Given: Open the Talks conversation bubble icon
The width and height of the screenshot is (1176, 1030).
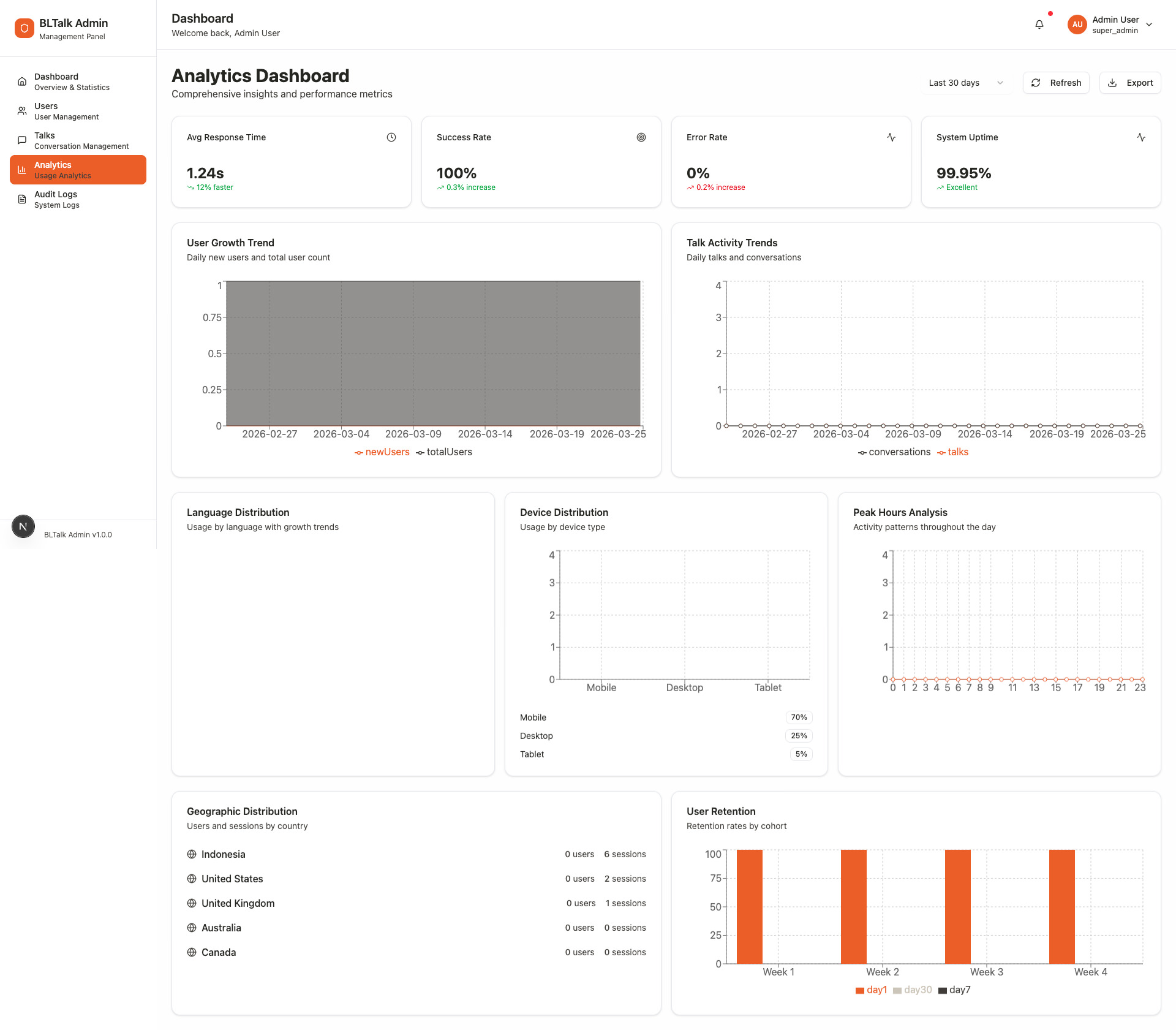Looking at the screenshot, I should point(21,140).
